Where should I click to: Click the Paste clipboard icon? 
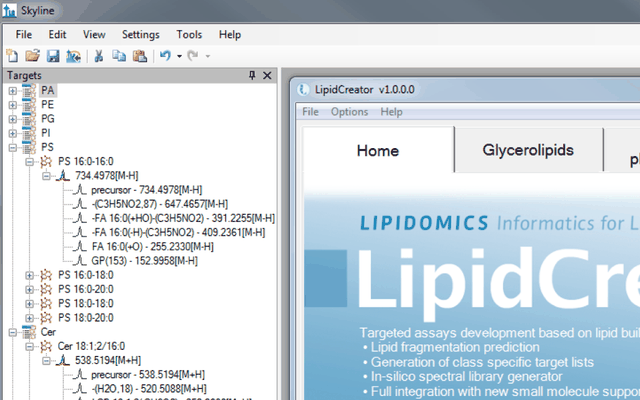pyautogui.click(x=140, y=56)
